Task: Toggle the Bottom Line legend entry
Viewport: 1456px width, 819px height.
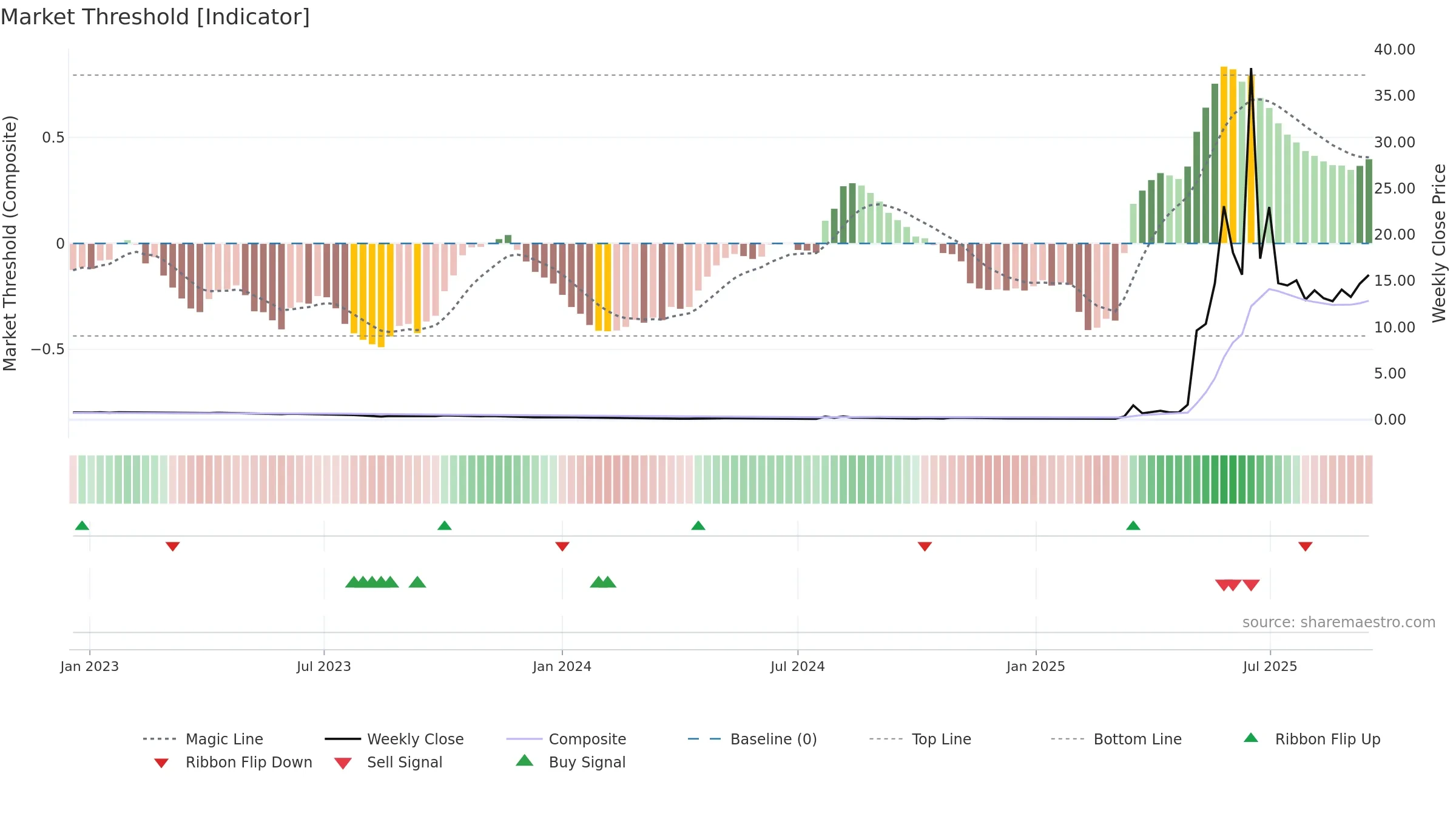Action: (1116, 739)
